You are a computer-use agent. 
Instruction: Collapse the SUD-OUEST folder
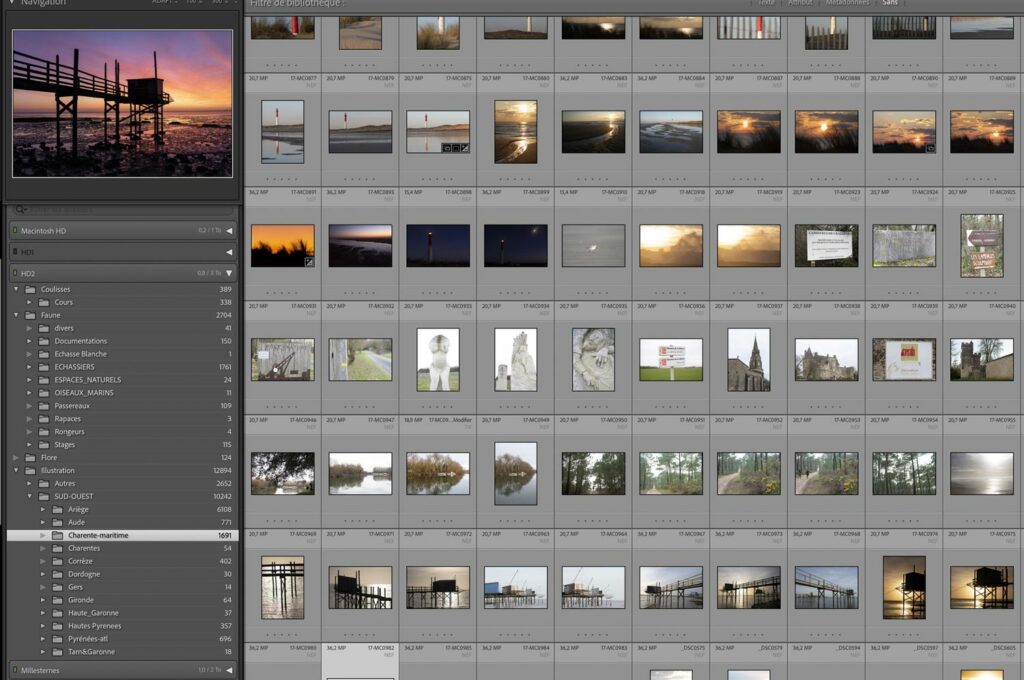click(x=29, y=496)
